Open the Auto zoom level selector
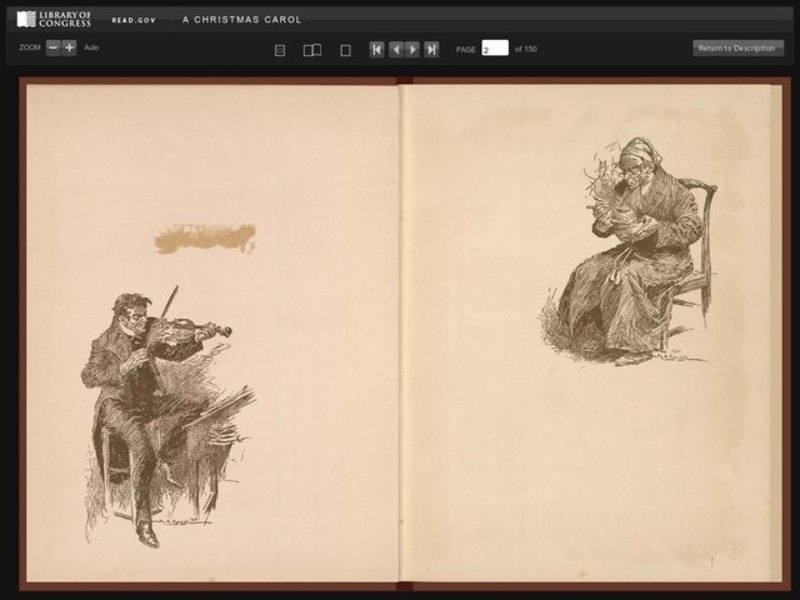The image size is (800, 600). click(x=92, y=47)
